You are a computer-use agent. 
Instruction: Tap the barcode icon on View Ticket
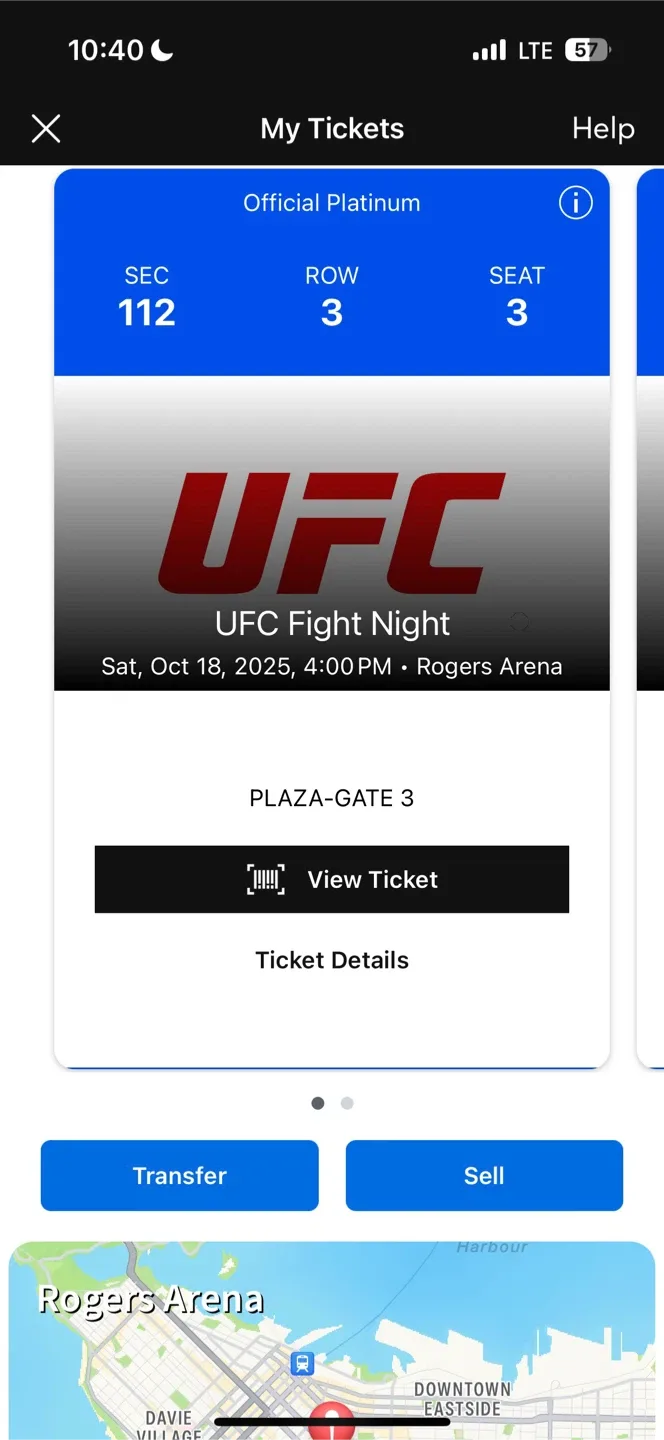(x=266, y=880)
